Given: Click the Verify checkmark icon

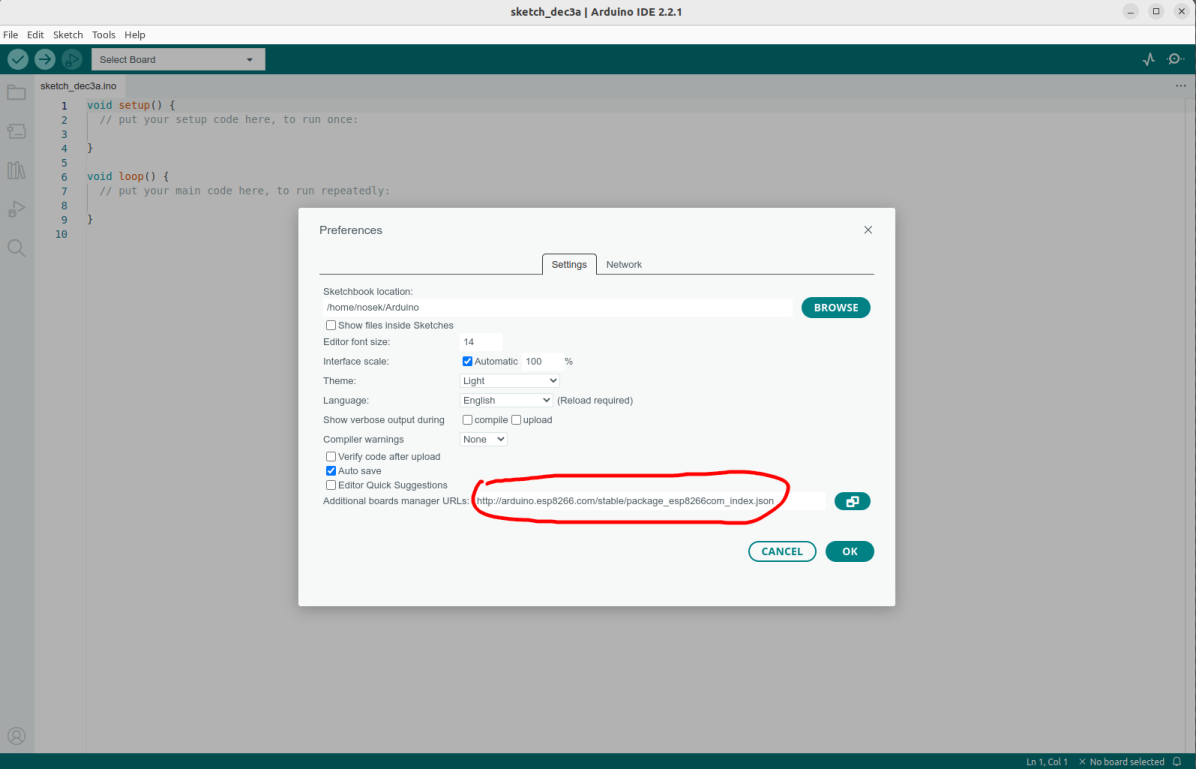Looking at the screenshot, I should tap(18, 59).
